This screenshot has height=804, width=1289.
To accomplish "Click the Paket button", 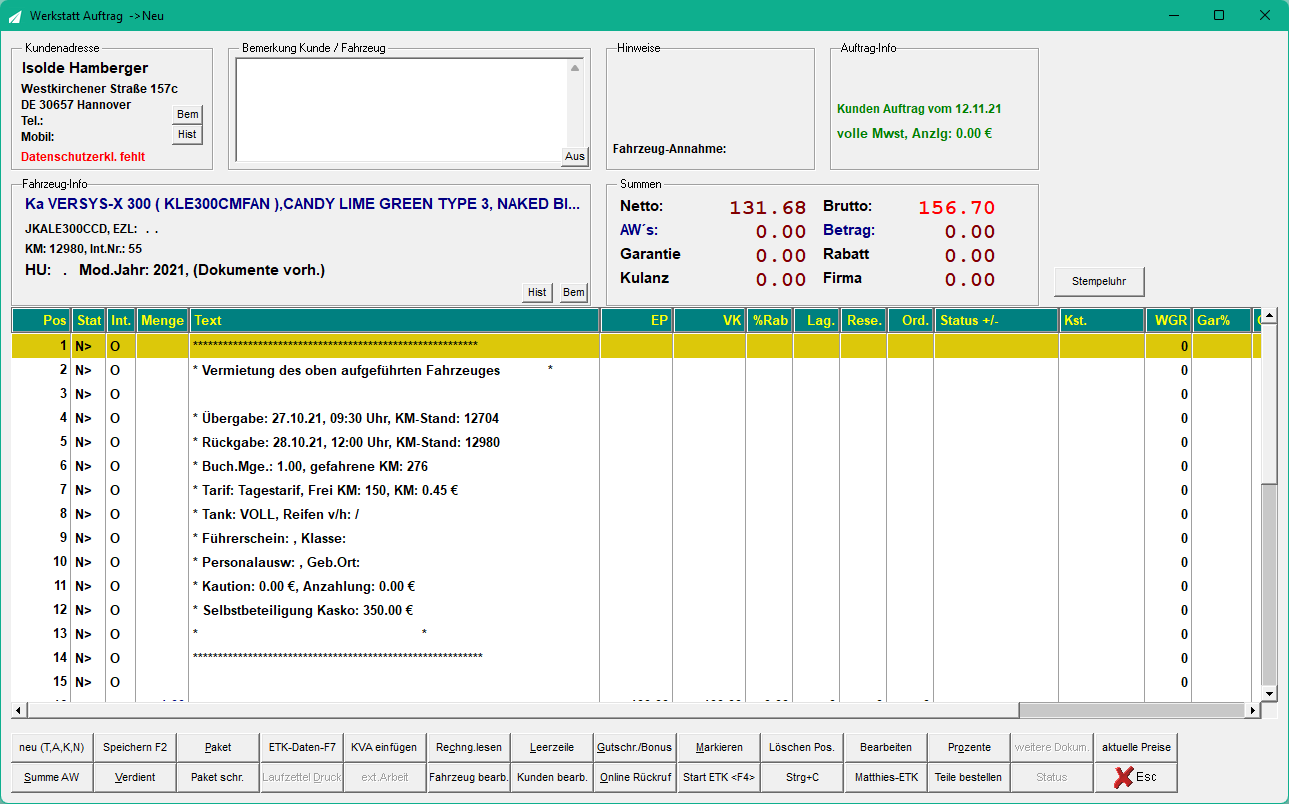I will click(217, 747).
